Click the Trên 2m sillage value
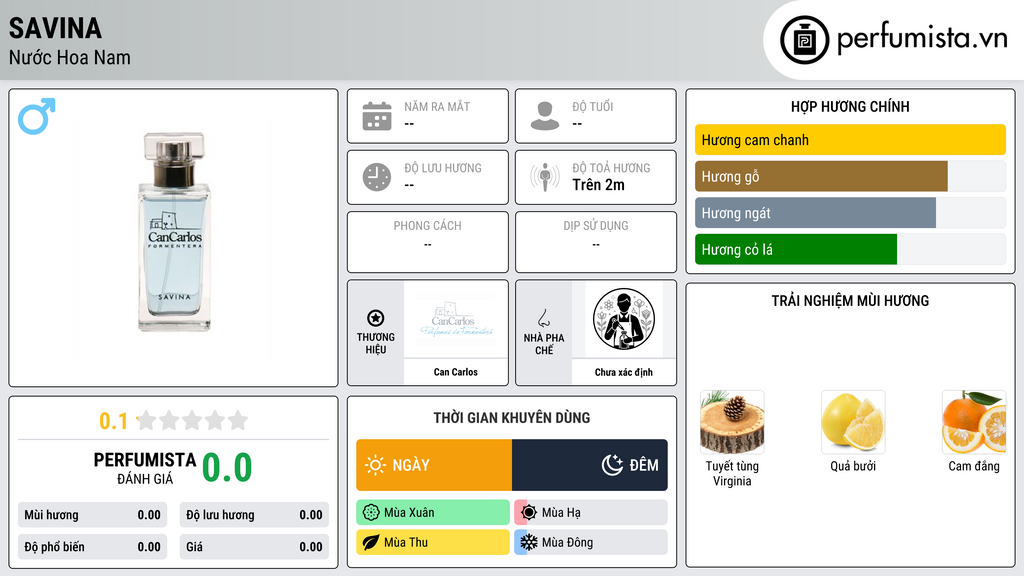Viewport: 1024px width, 576px height. 598,185
